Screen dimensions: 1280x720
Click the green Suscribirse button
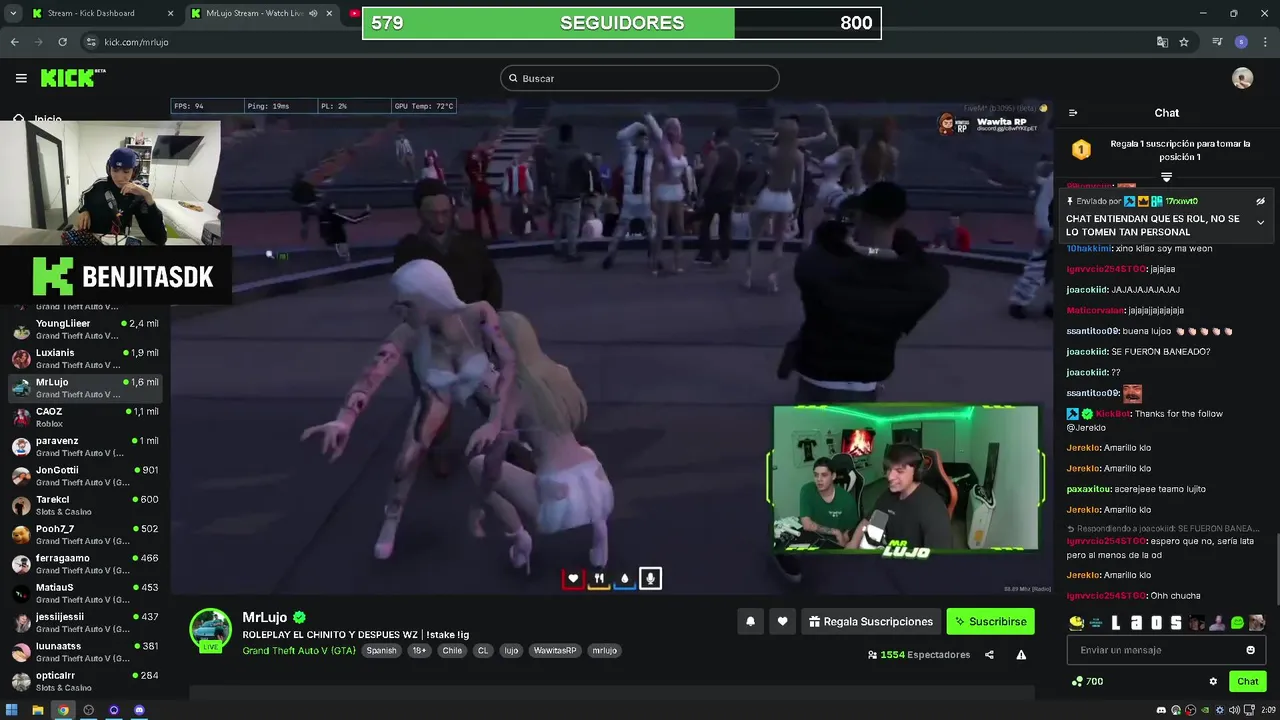990,621
